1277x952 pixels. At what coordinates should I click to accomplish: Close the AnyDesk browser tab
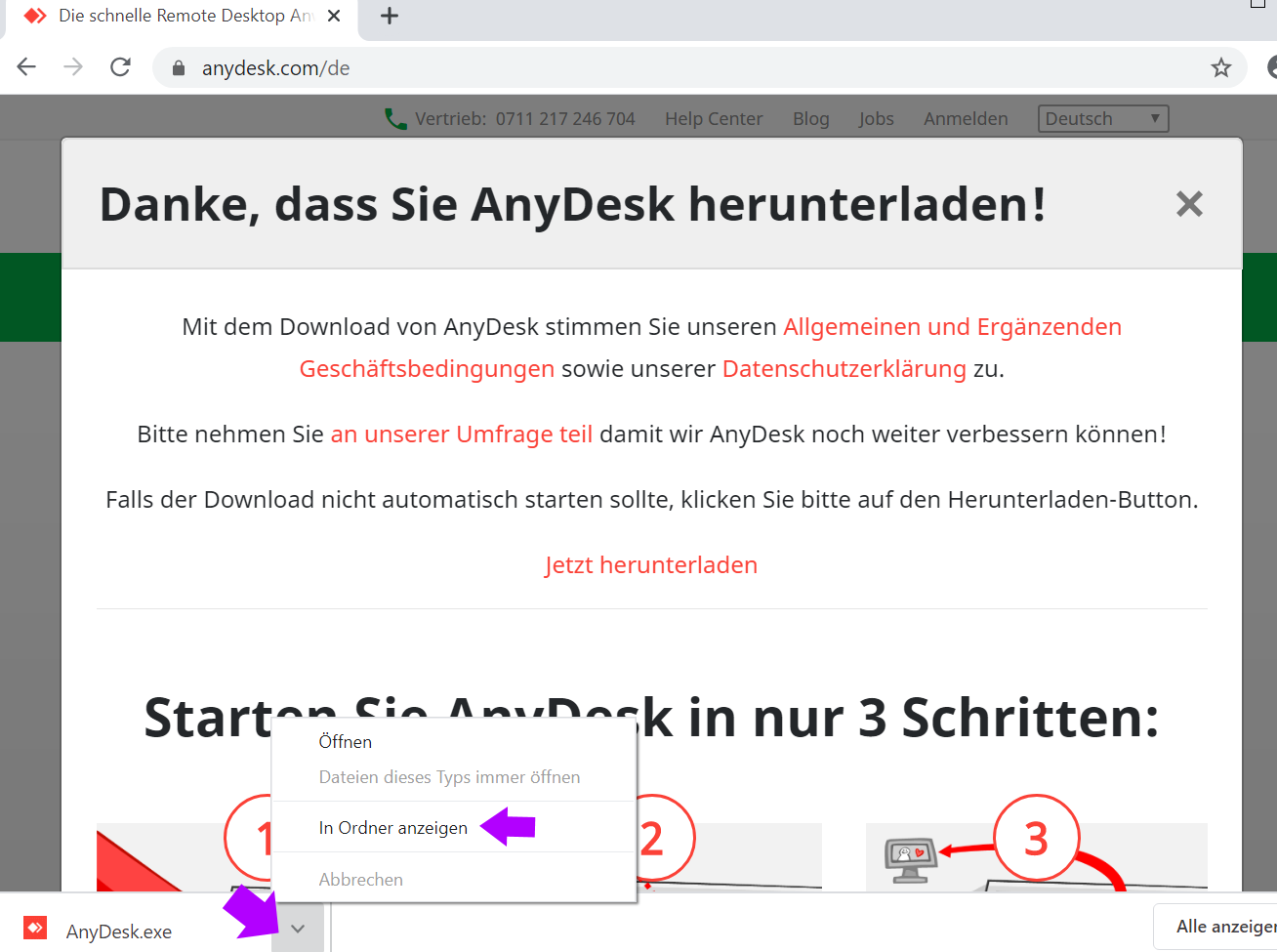point(334,16)
